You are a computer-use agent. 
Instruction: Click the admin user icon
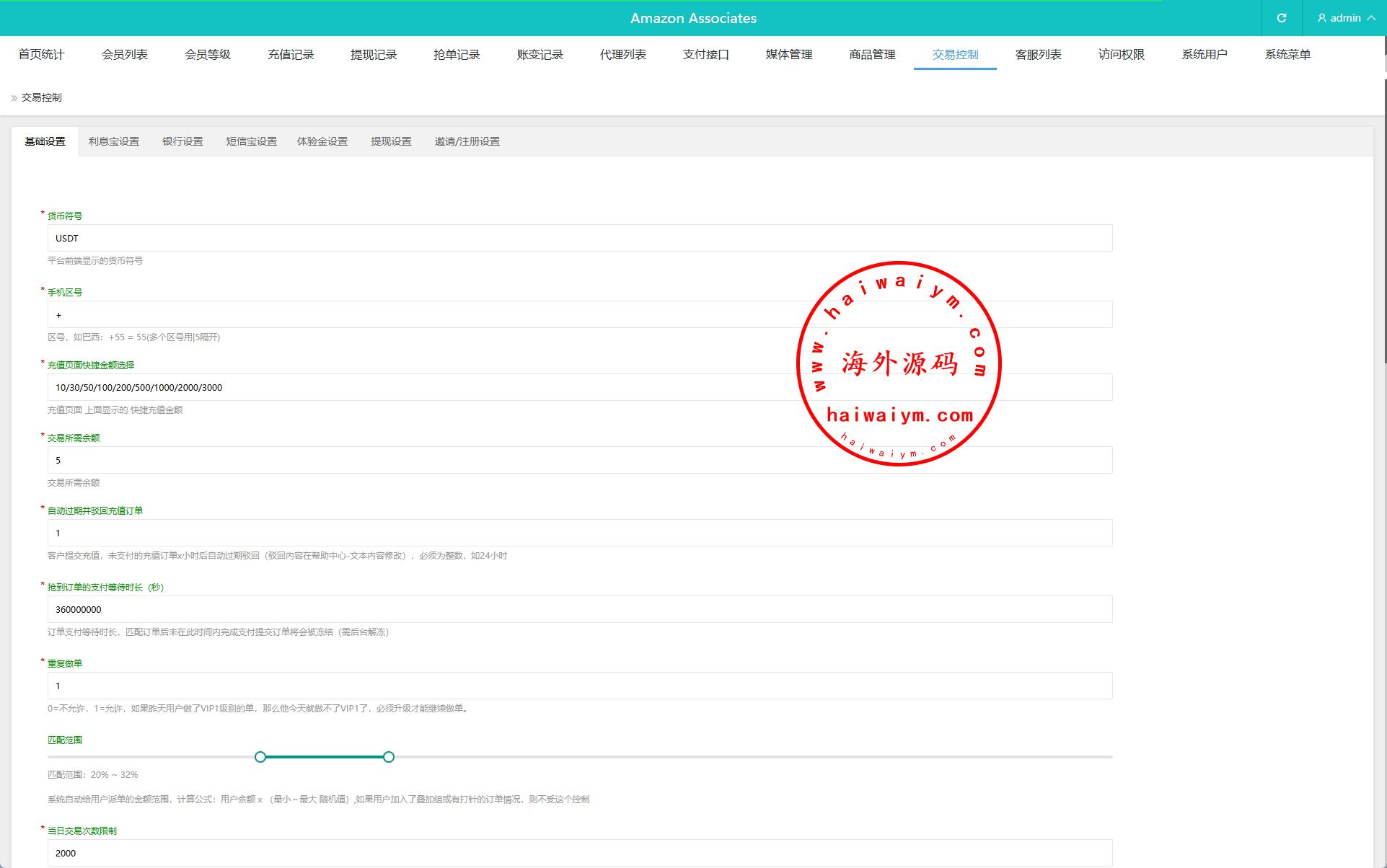[1322, 18]
